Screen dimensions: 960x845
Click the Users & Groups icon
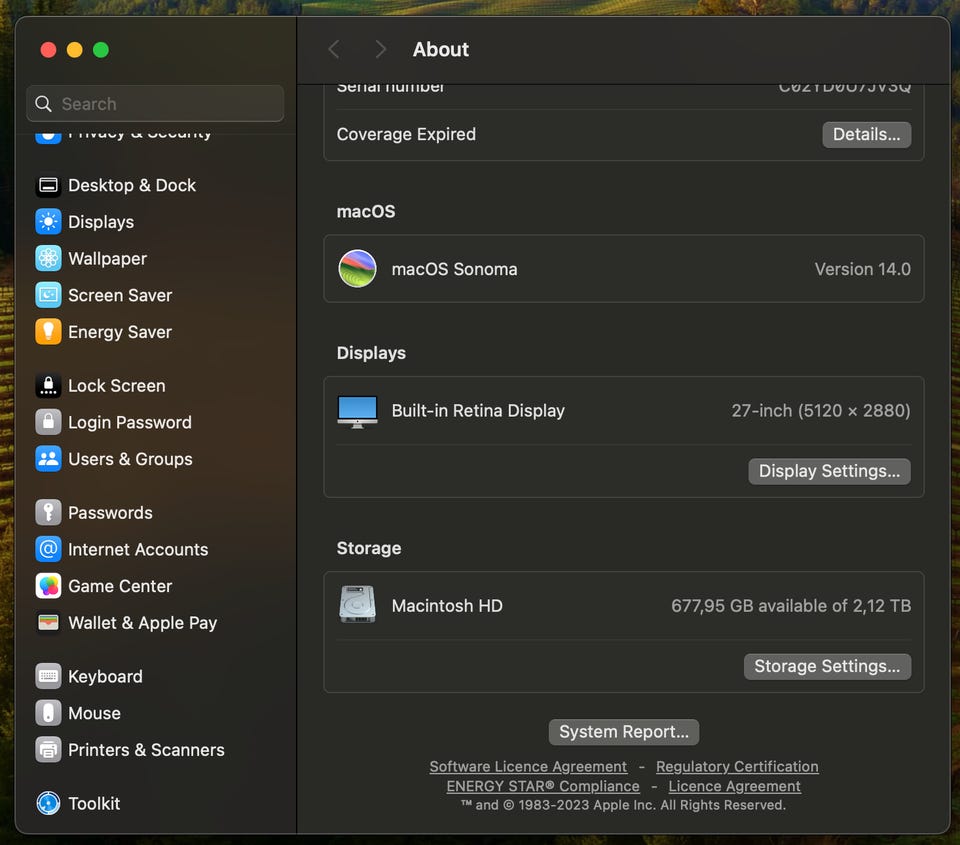[48, 459]
